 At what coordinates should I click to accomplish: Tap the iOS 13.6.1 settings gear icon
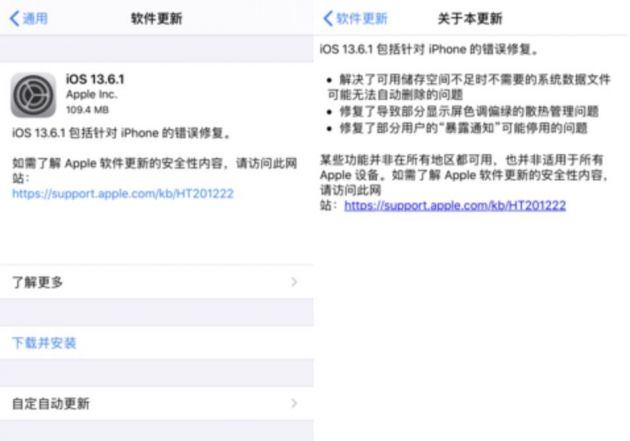coord(33,95)
